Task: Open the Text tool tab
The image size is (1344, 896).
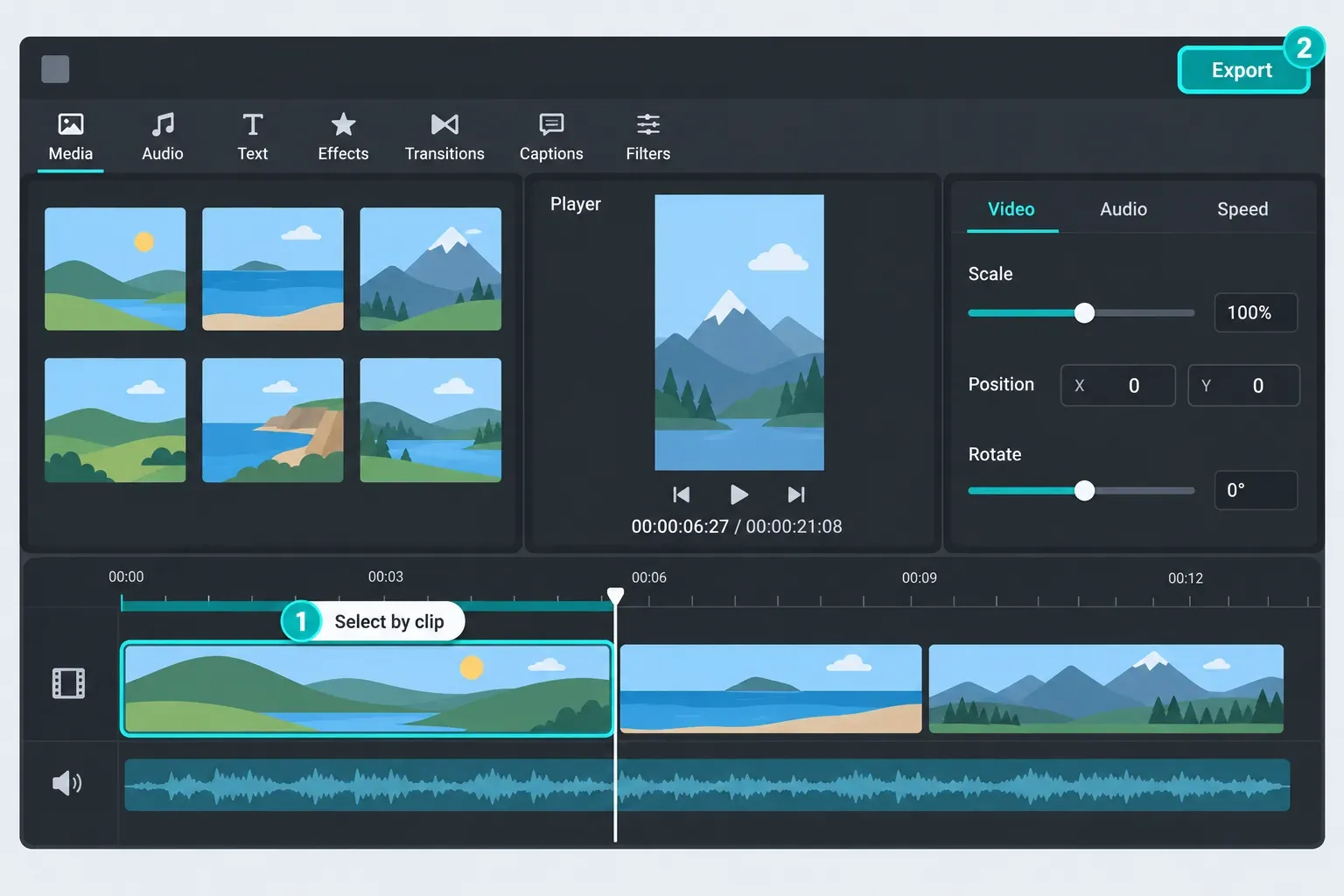Action: tap(253, 137)
